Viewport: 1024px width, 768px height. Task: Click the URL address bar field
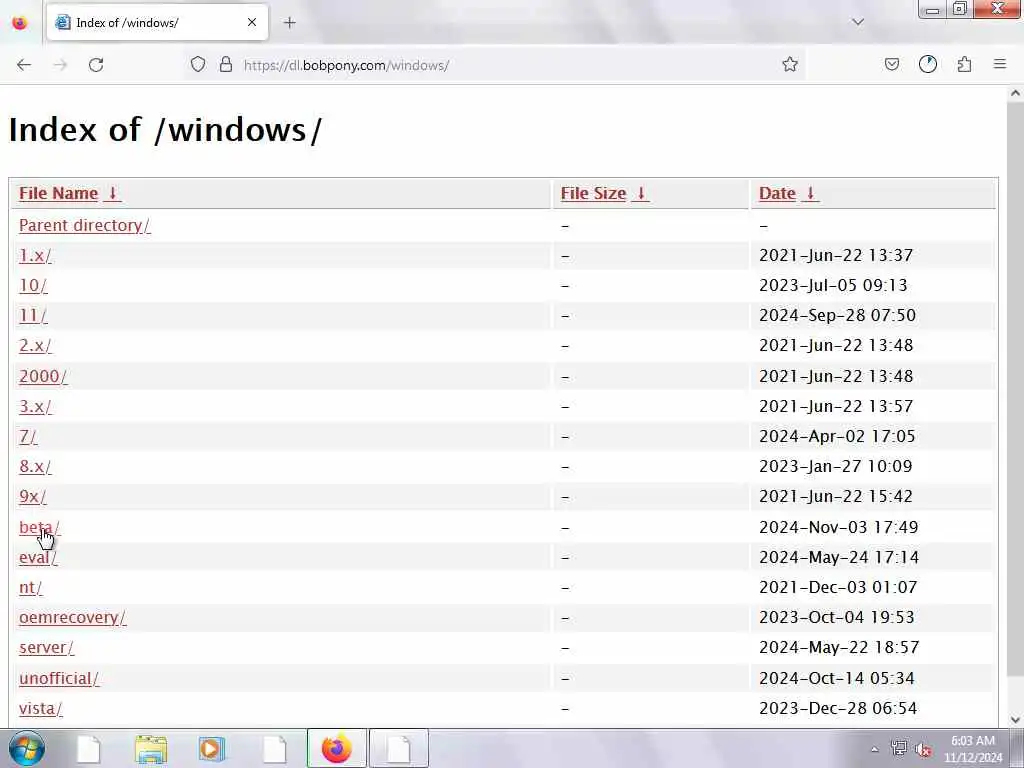pos(496,65)
